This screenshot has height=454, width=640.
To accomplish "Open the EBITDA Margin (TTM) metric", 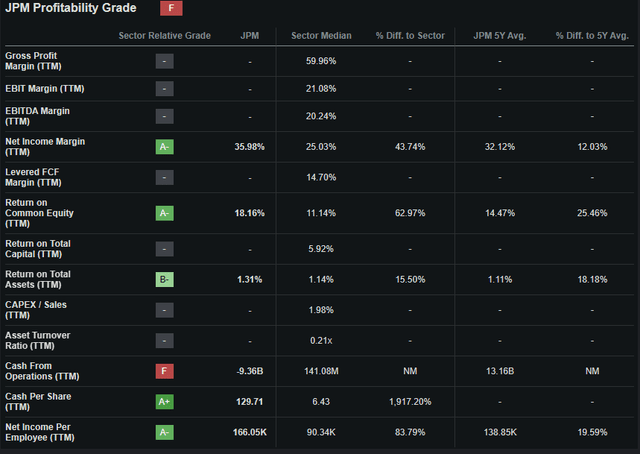I will (x=37, y=116).
